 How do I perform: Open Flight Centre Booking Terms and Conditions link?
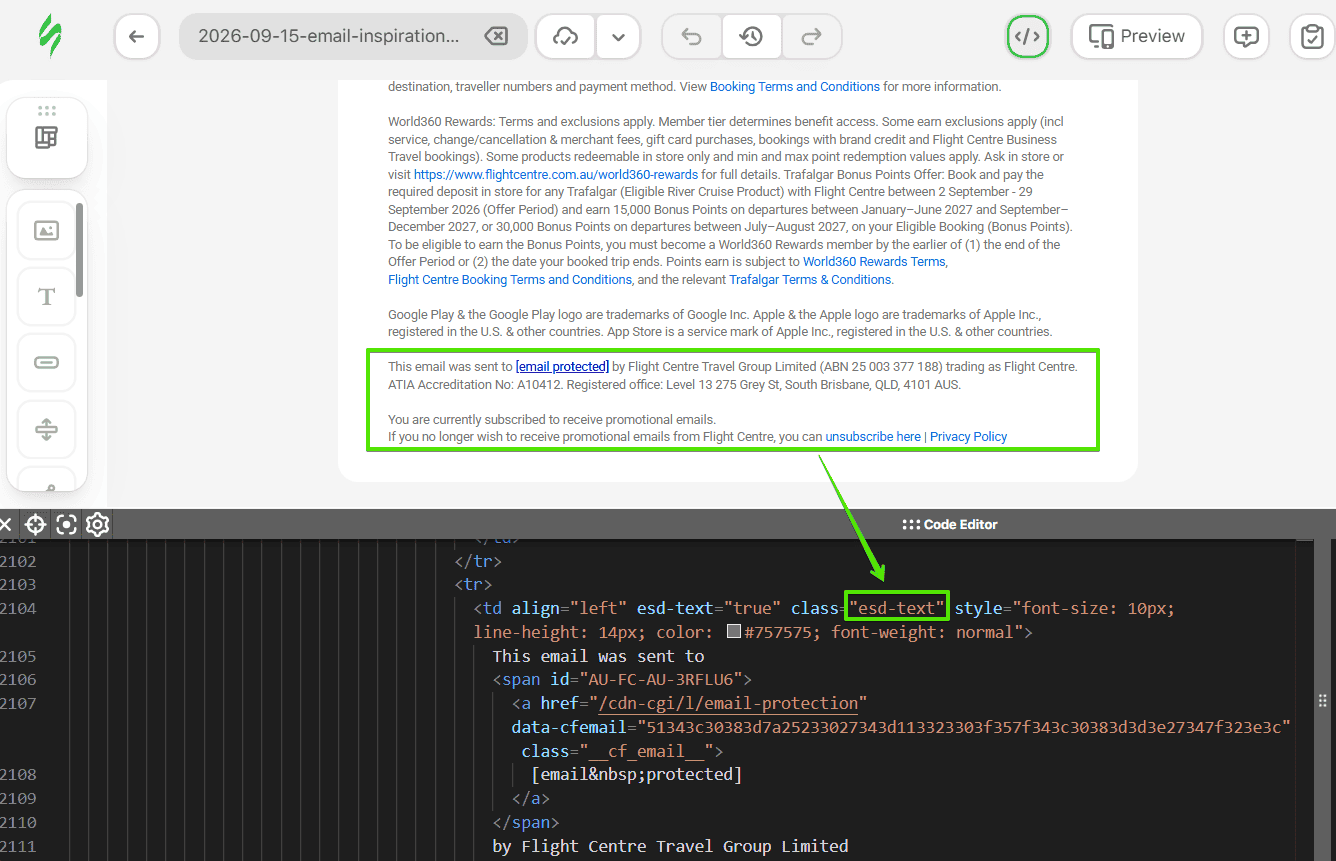click(510, 280)
